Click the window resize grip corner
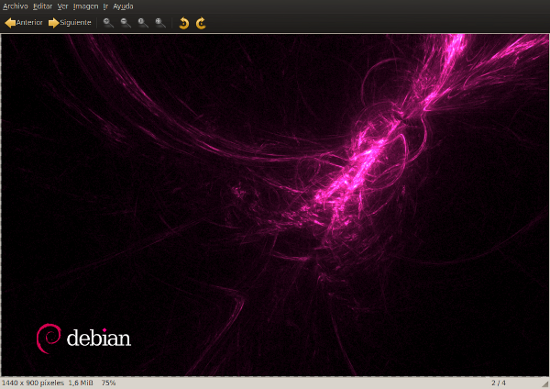Viewport: 550px width, 389px height. tap(545, 384)
